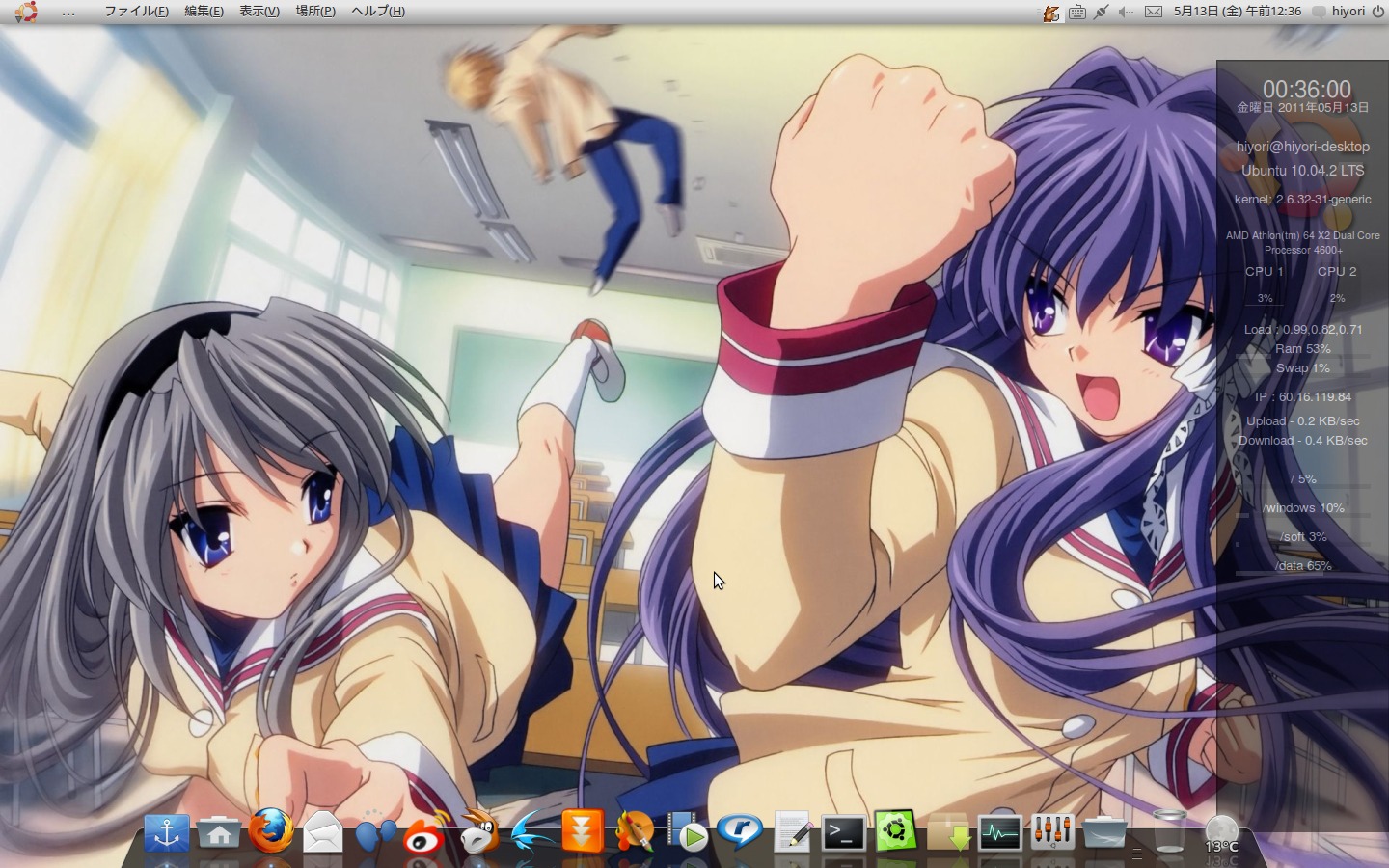Open the audio mixer sliders icon
Viewport: 1389px width, 868px height.
[1052, 832]
